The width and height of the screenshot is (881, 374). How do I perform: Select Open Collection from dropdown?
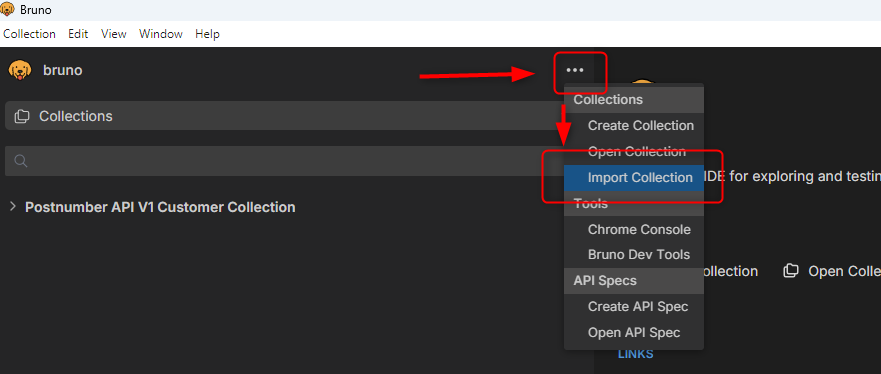tap(634, 152)
